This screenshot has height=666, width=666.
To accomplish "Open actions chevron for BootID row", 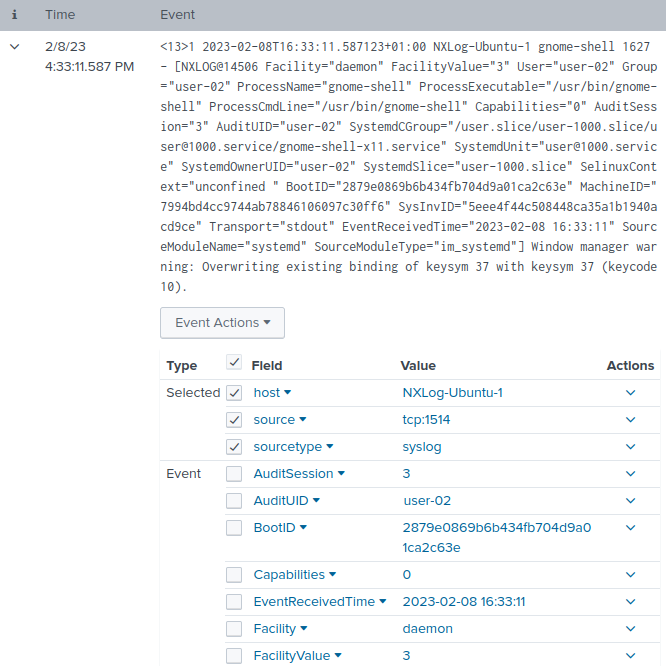I will pos(630,528).
